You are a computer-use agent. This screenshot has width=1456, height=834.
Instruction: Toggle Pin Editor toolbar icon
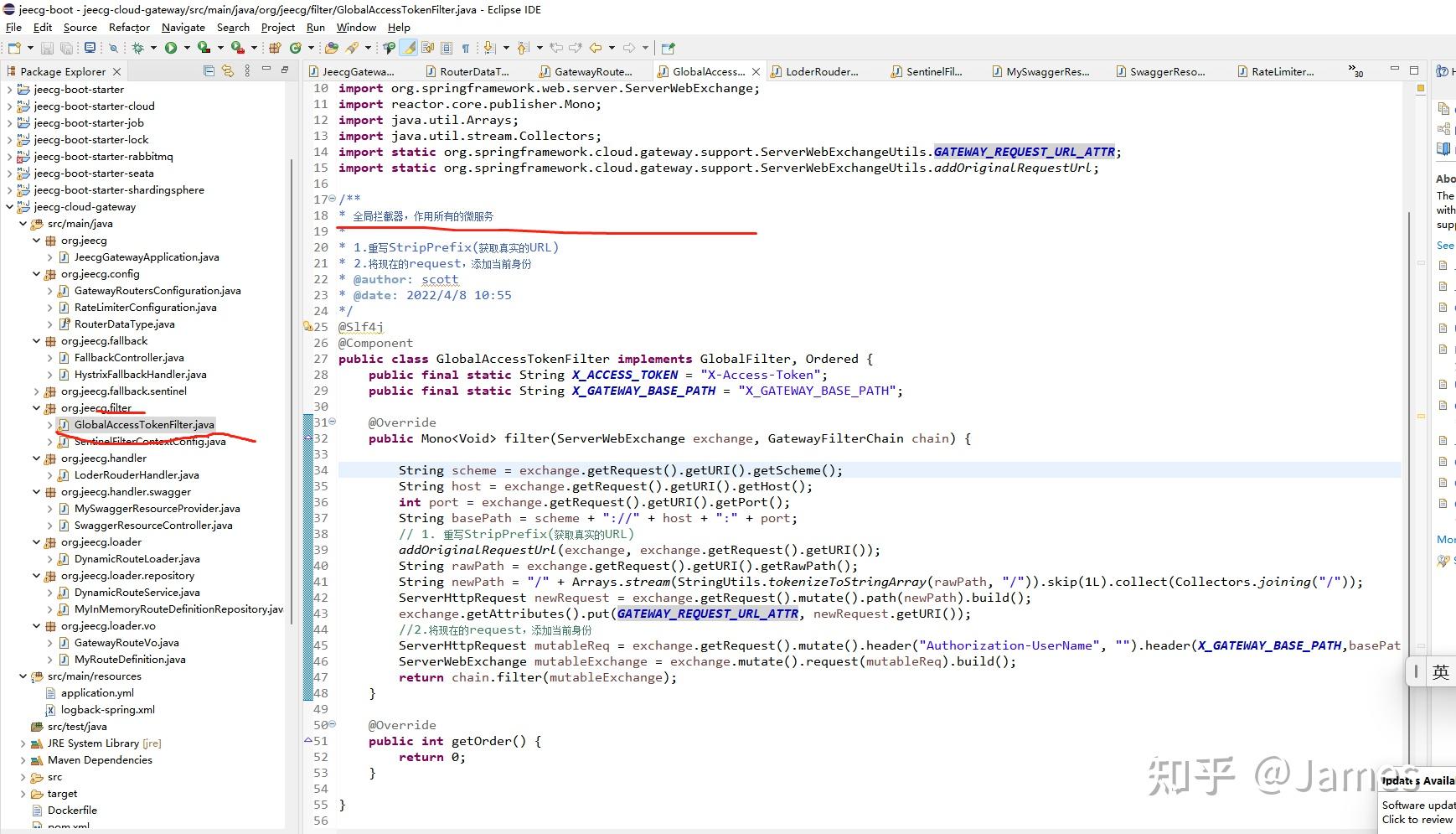tap(668, 48)
